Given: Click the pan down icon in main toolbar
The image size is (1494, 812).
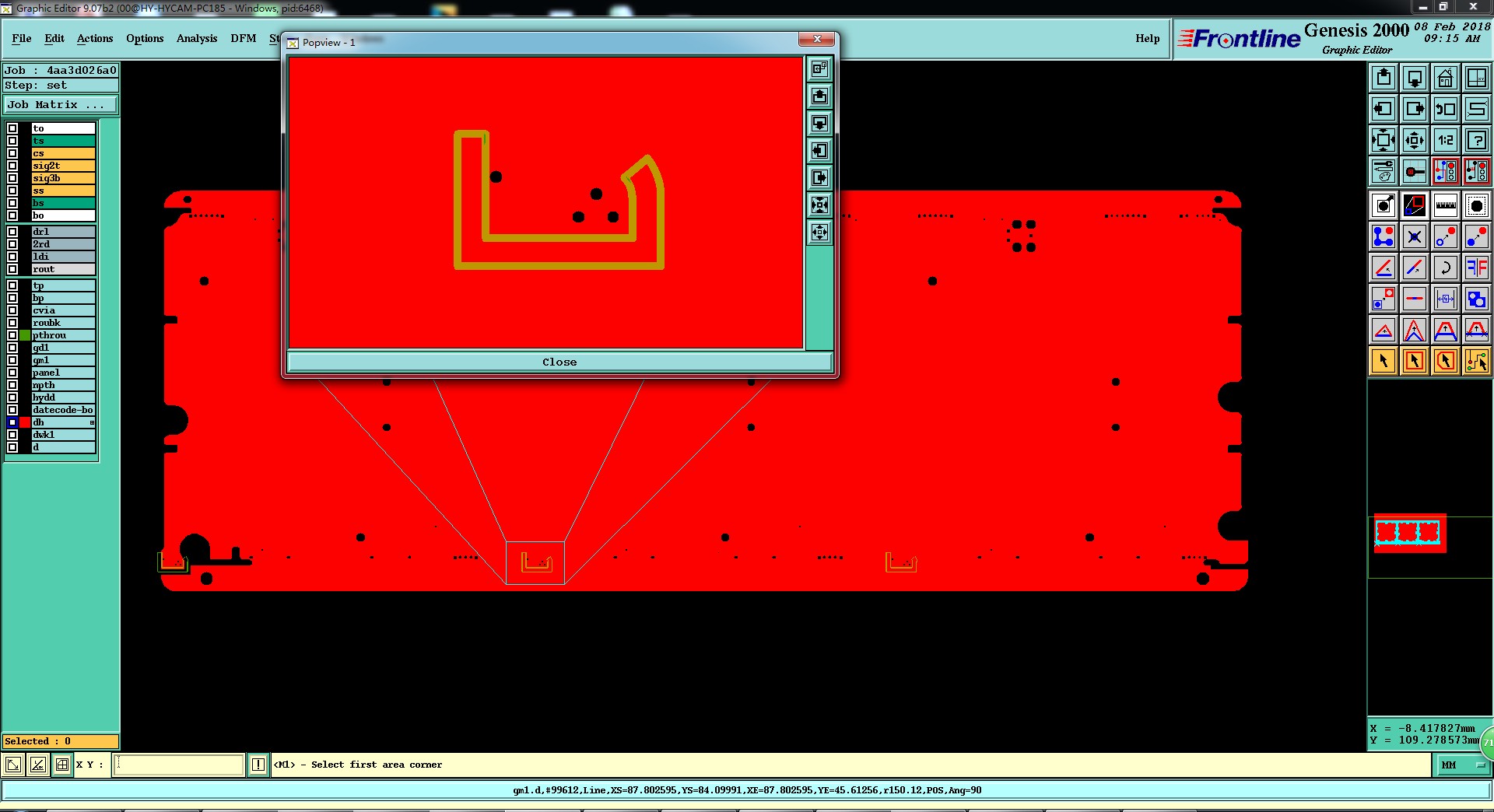Looking at the screenshot, I should tap(1415, 78).
